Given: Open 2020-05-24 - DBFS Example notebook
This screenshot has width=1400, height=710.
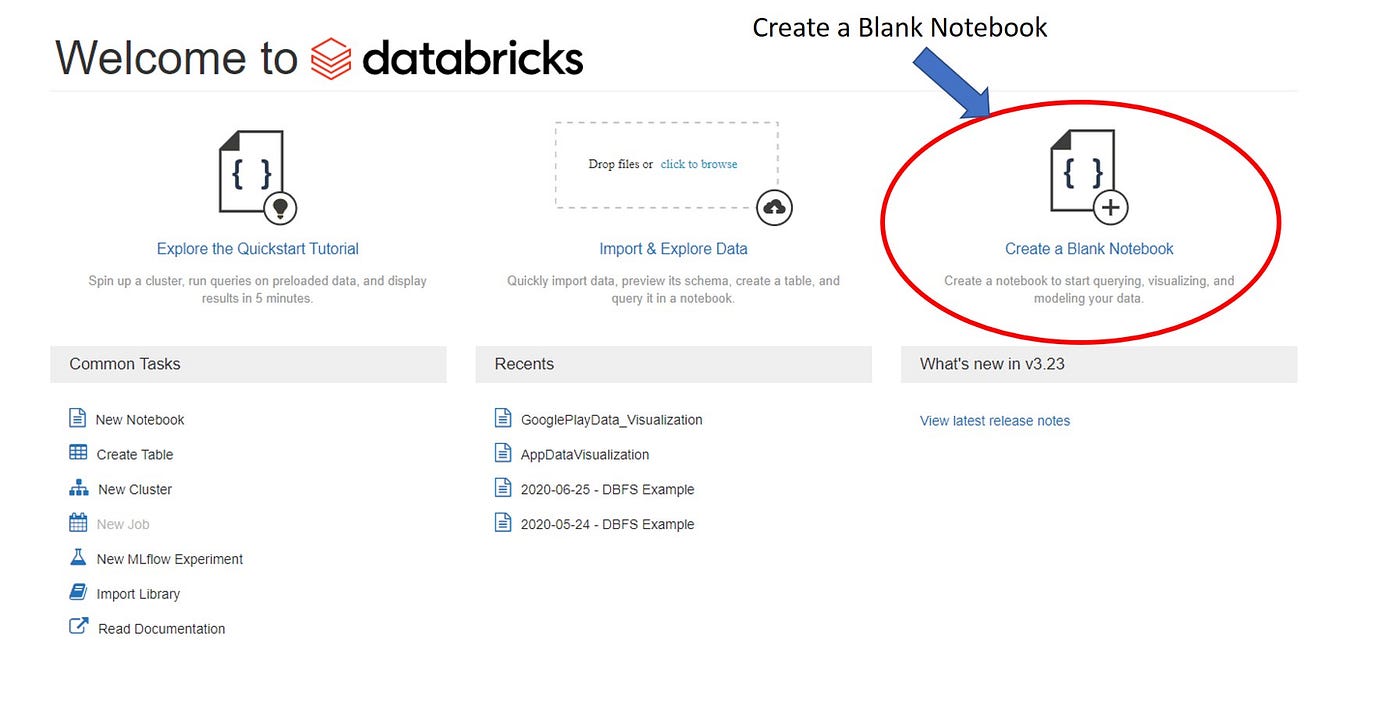Looking at the screenshot, I should pyautogui.click(x=608, y=524).
